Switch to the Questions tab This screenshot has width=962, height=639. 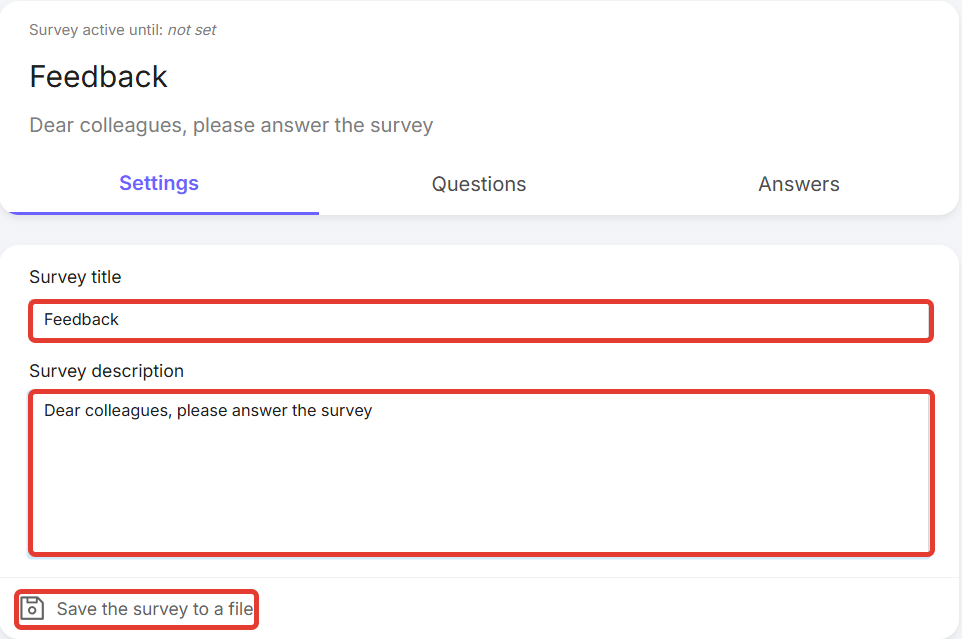tap(479, 184)
